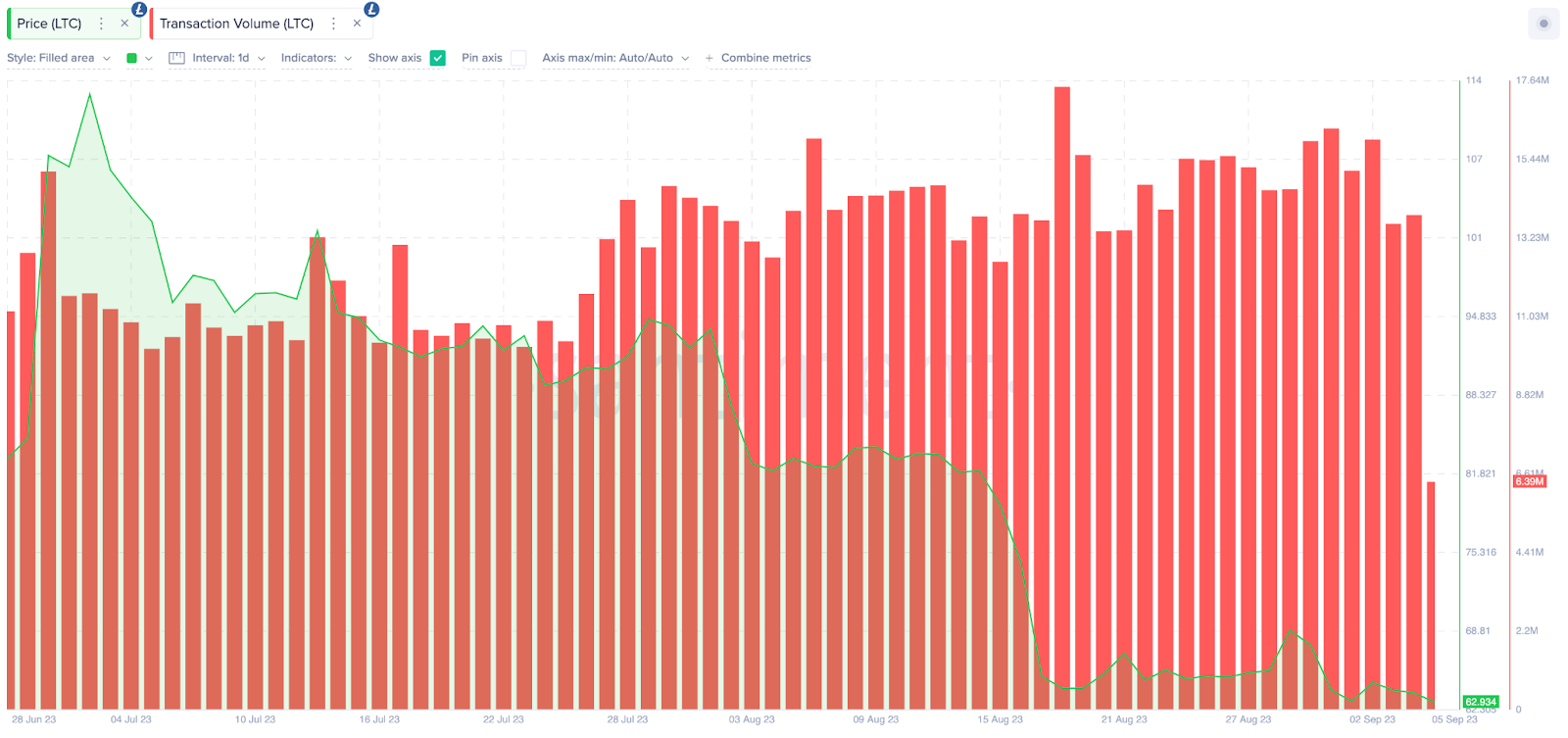The width and height of the screenshot is (1568, 738).
Task: Click the green color swatch
Action: pos(131,58)
